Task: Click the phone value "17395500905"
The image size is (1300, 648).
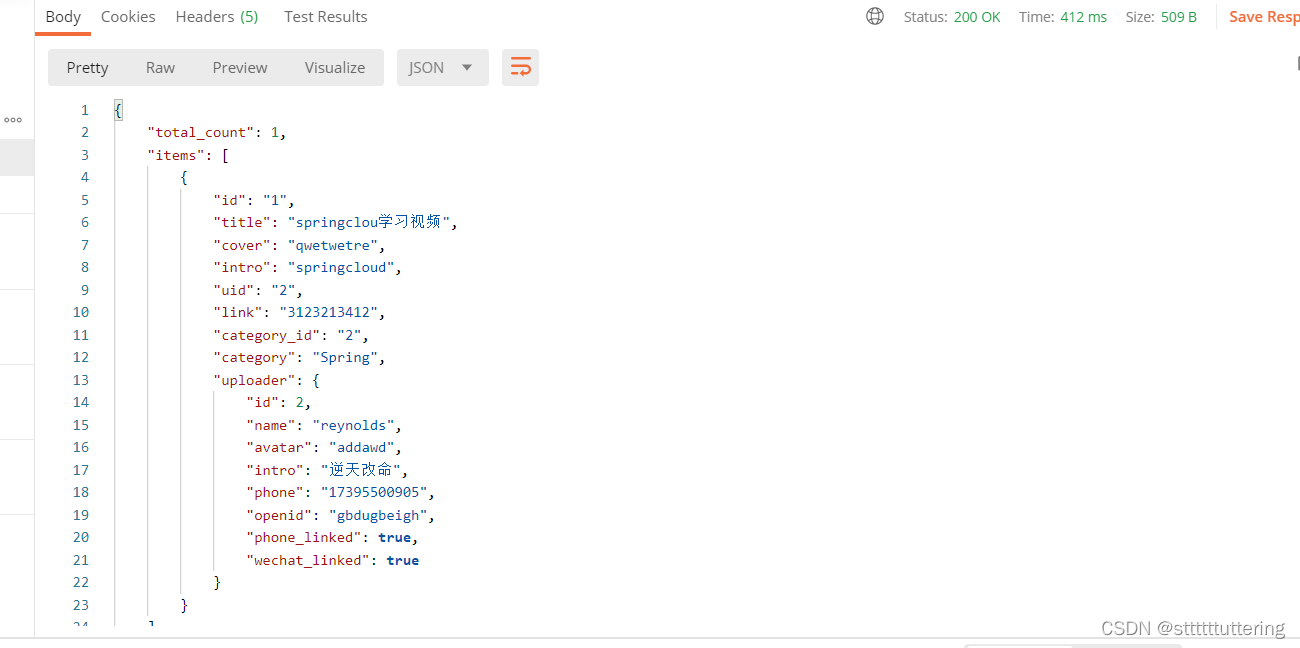Action: tap(373, 492)
